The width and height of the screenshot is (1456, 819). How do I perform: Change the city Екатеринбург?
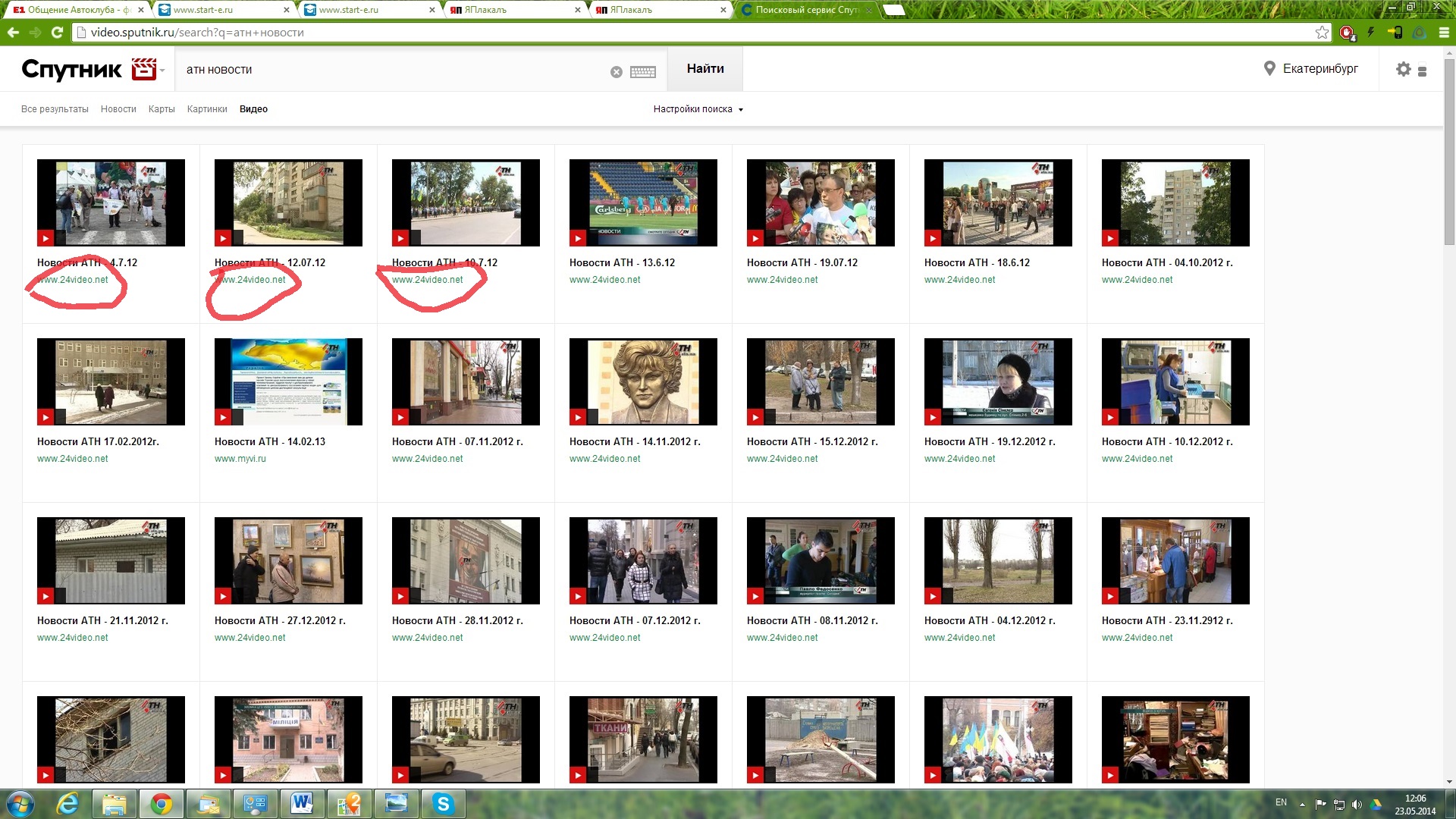click(x=1320, y=69)
